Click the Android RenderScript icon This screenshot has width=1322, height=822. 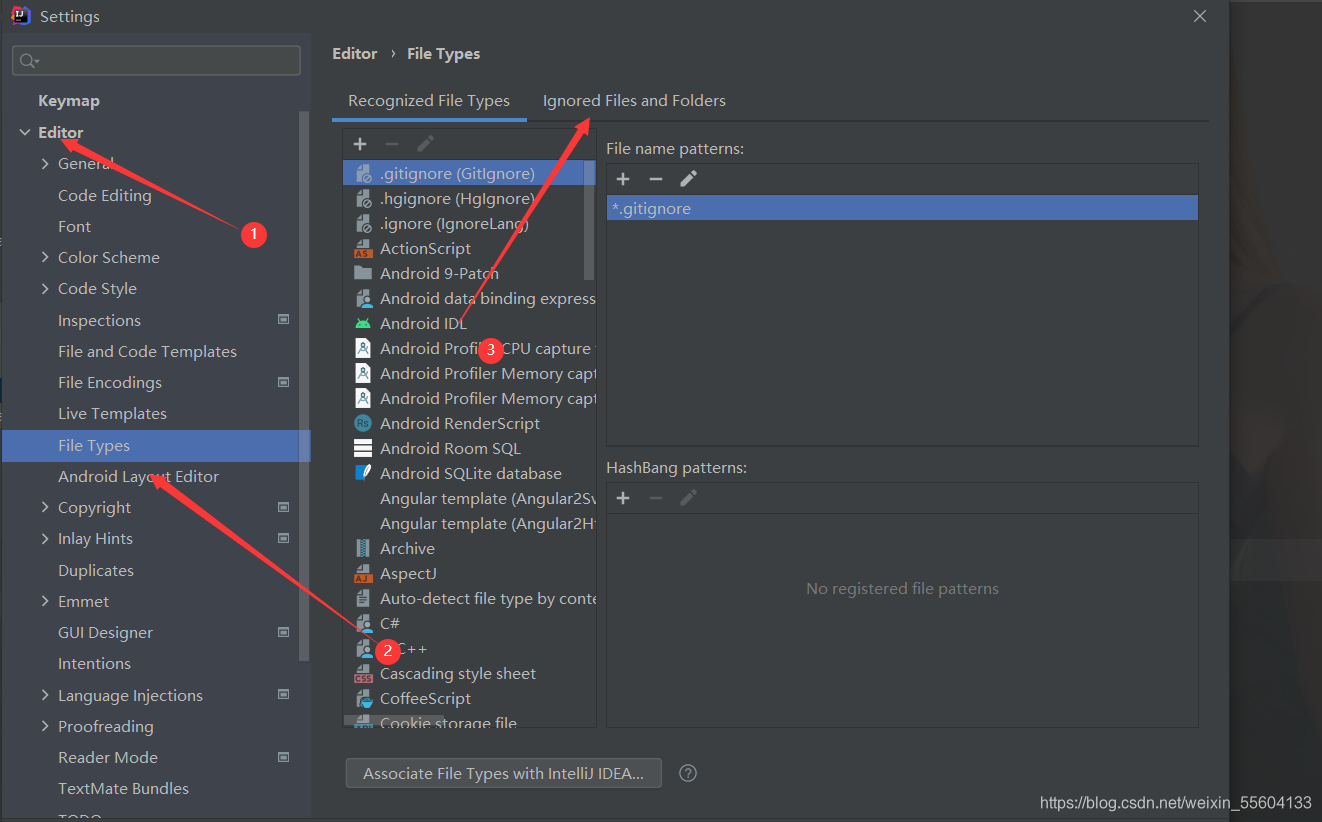pyautogui.click(x=363, y=424)
